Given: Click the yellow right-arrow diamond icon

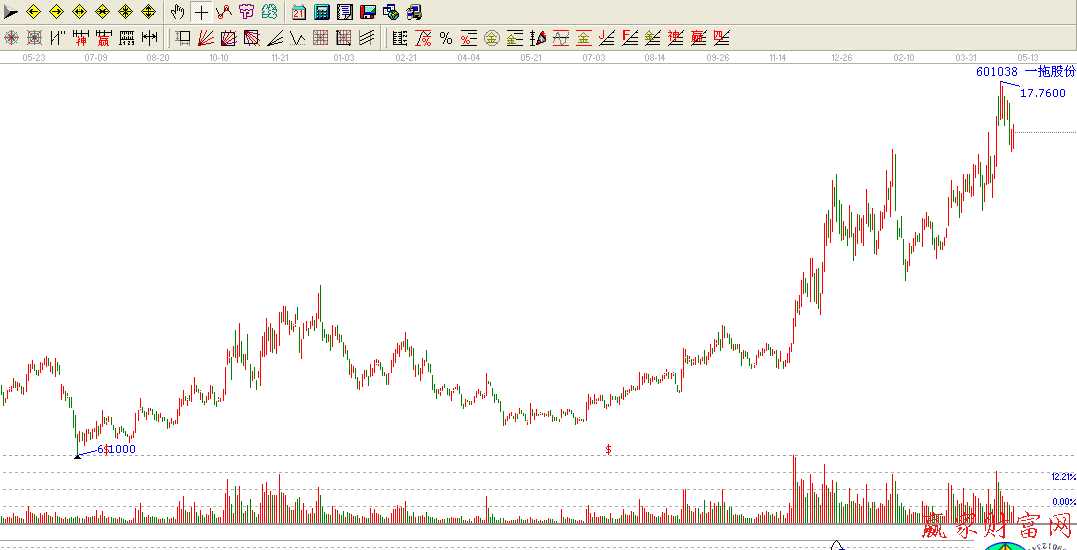Looking at the screenshot, I should point(56,12).
